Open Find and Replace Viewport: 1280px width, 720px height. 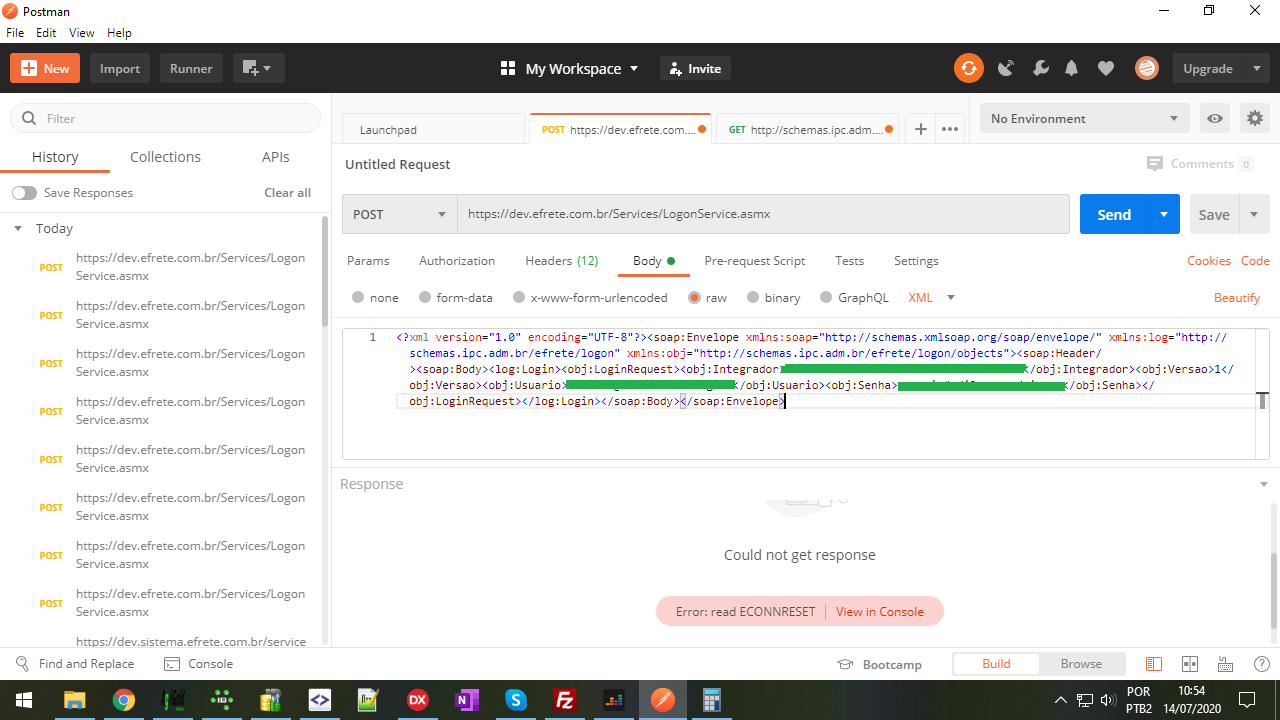tap(75, 664)
